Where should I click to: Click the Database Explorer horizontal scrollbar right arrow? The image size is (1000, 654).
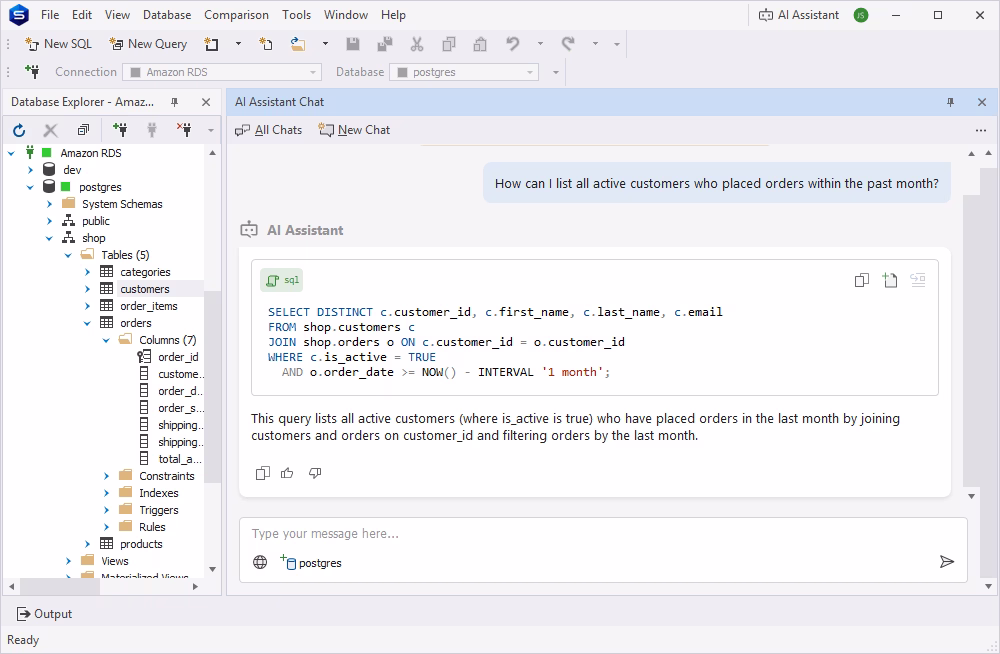196,586
